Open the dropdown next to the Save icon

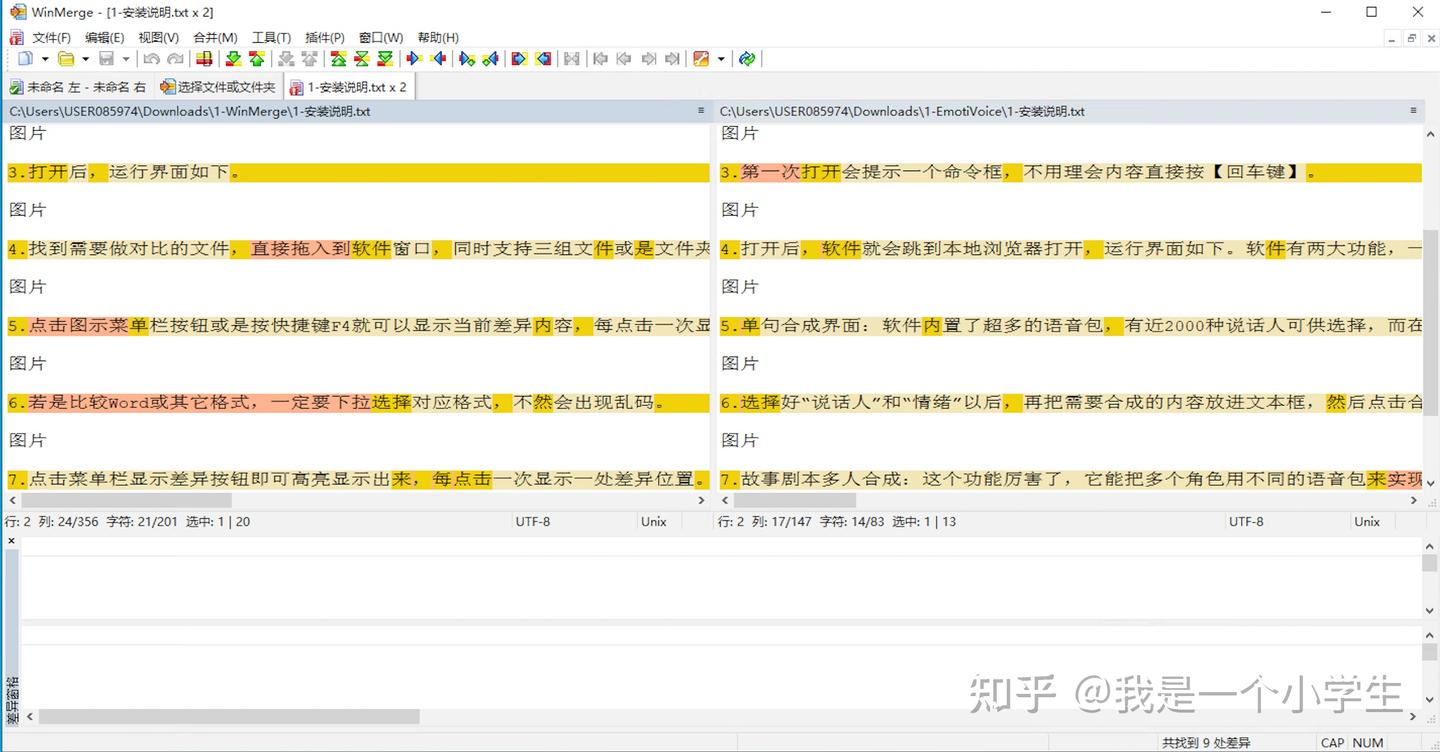[x=125, y=58]
